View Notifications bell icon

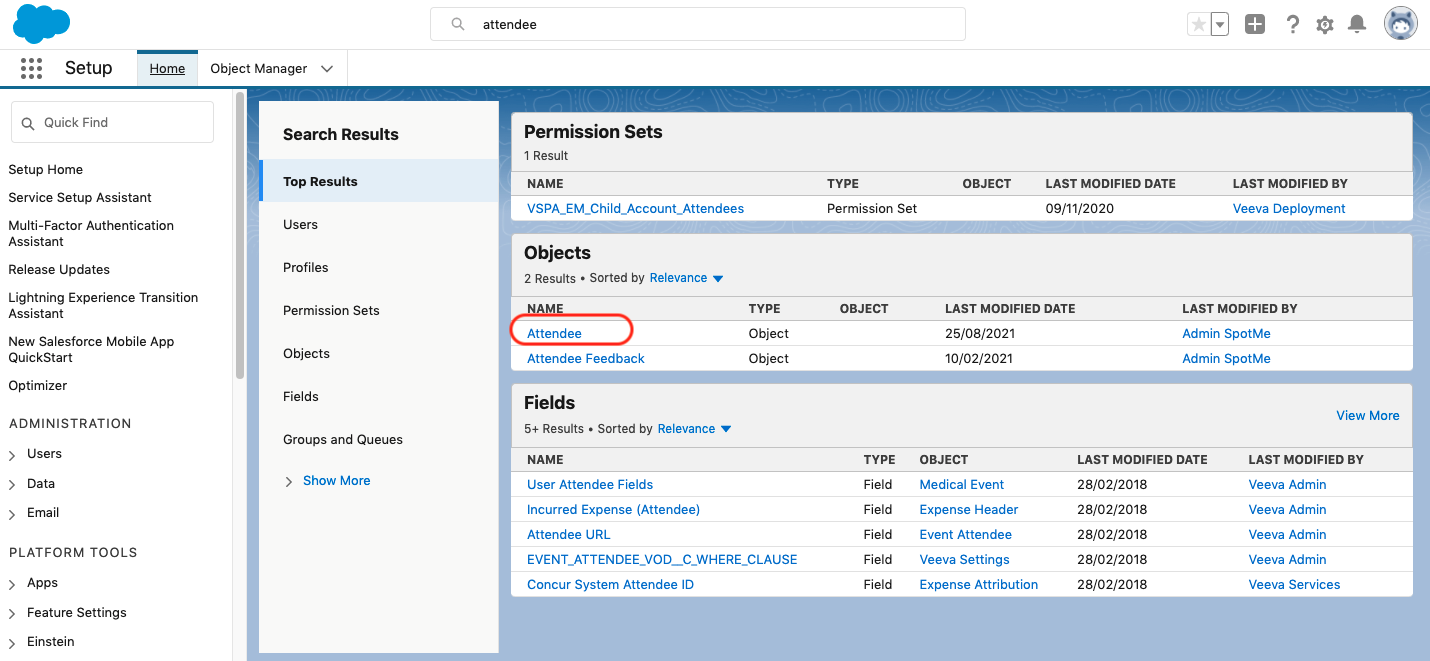(1357, 25)
